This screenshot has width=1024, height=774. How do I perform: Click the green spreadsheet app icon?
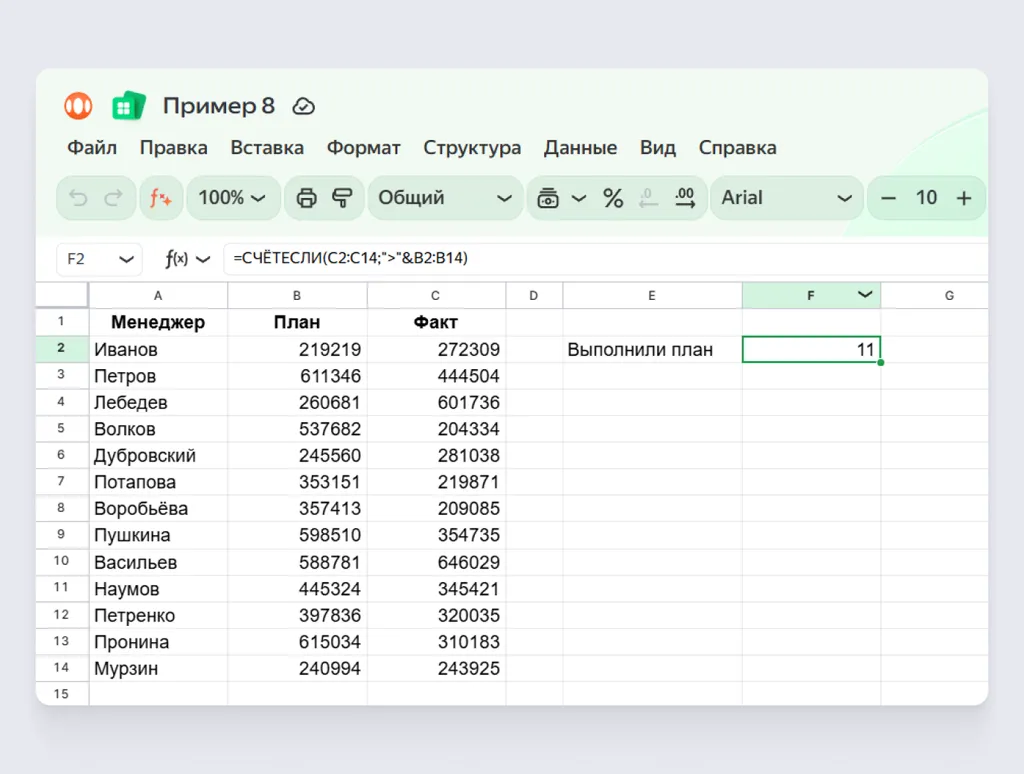pos(129,106)
